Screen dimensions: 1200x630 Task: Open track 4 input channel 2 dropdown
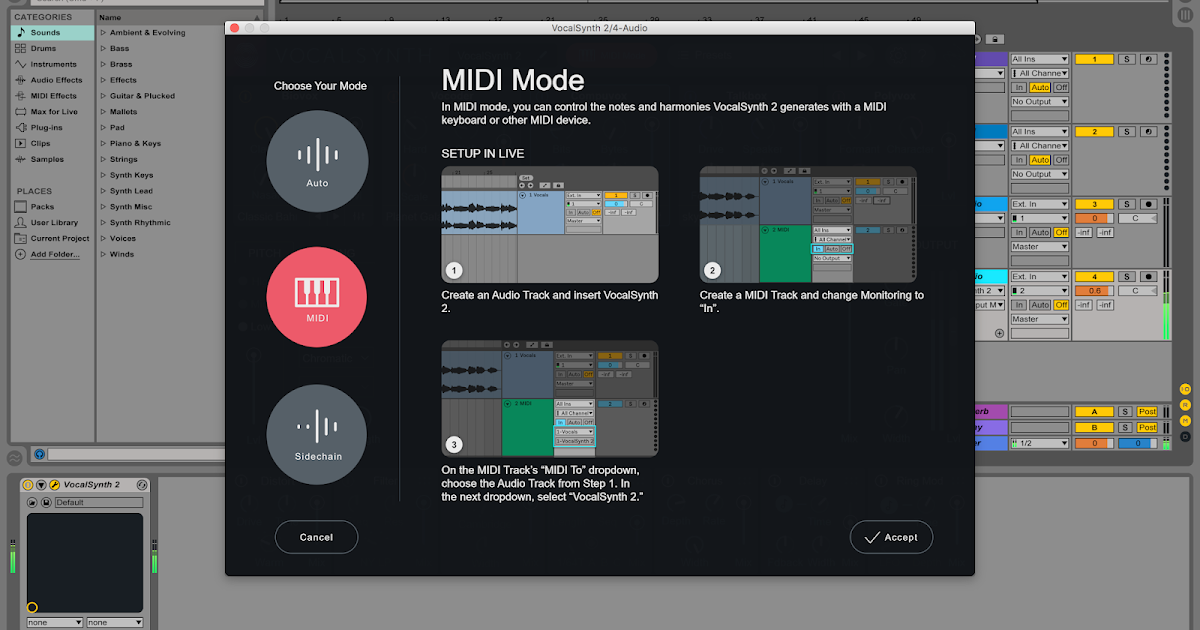pyautogui.click(x=1040, y=291)
